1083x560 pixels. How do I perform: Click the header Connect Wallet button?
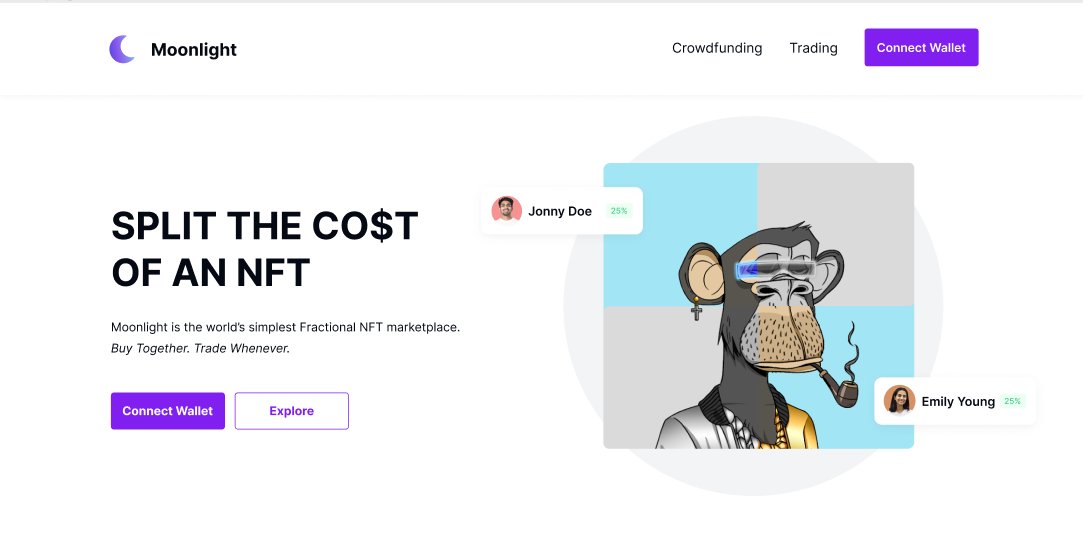[921, 48]
